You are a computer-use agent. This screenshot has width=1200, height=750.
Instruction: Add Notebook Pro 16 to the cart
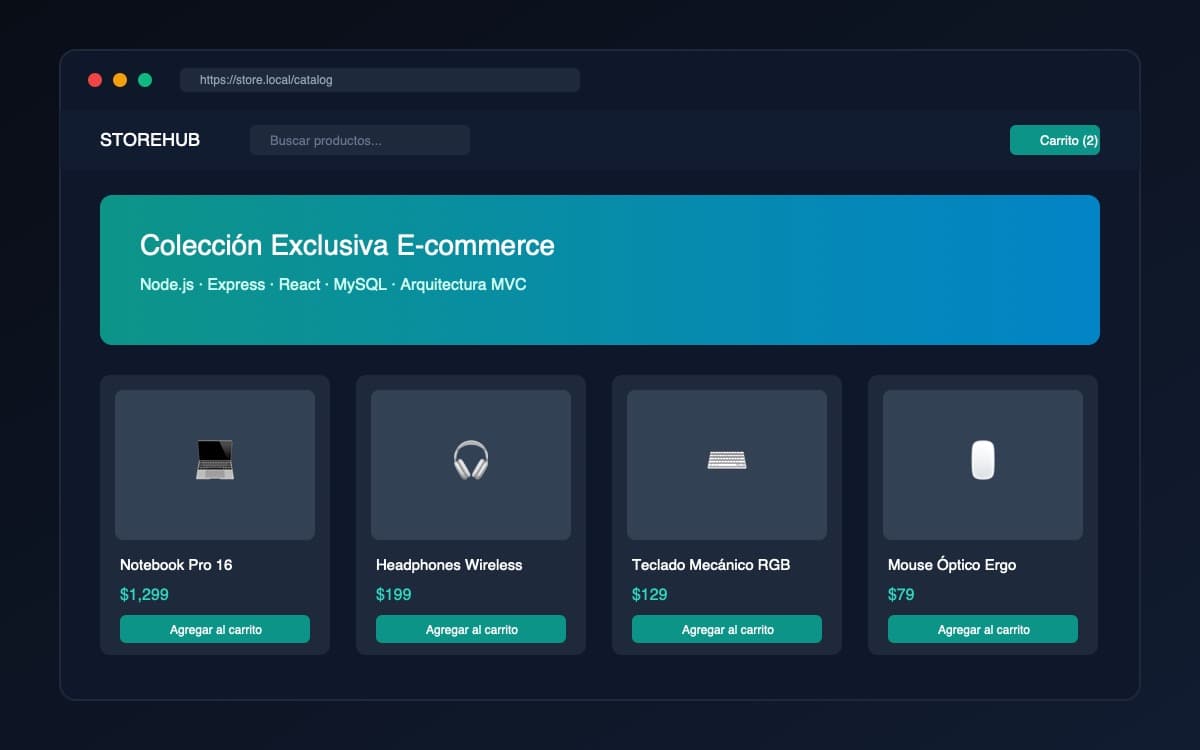tap(215, 629)
